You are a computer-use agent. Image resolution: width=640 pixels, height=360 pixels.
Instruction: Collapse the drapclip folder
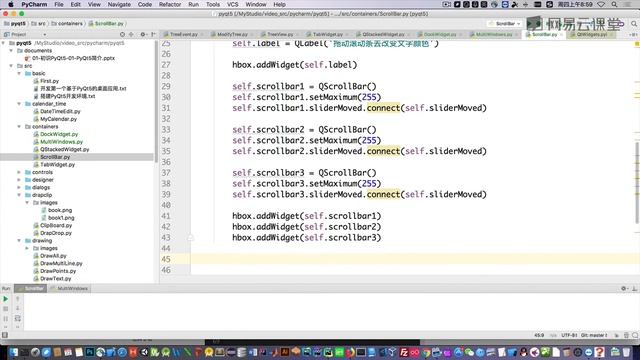click(x=19, y=195)
